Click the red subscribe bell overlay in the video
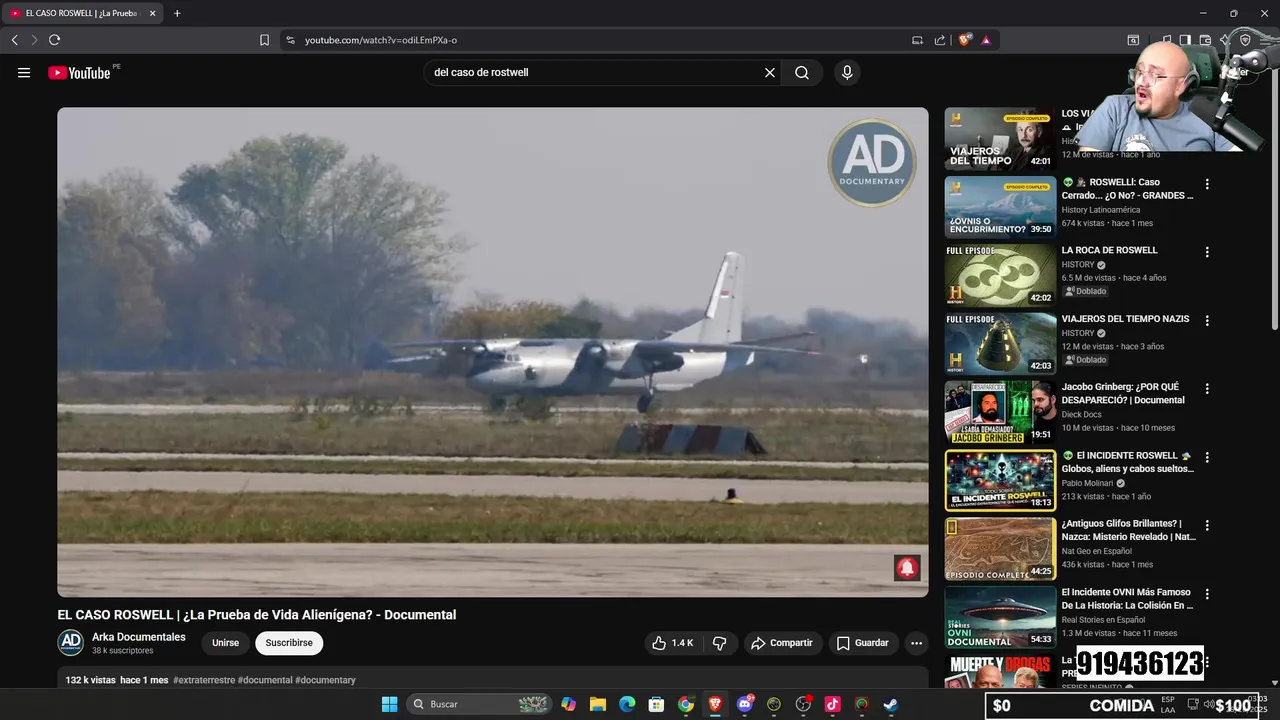1280x720 pixels. click(x=907, y=568)
